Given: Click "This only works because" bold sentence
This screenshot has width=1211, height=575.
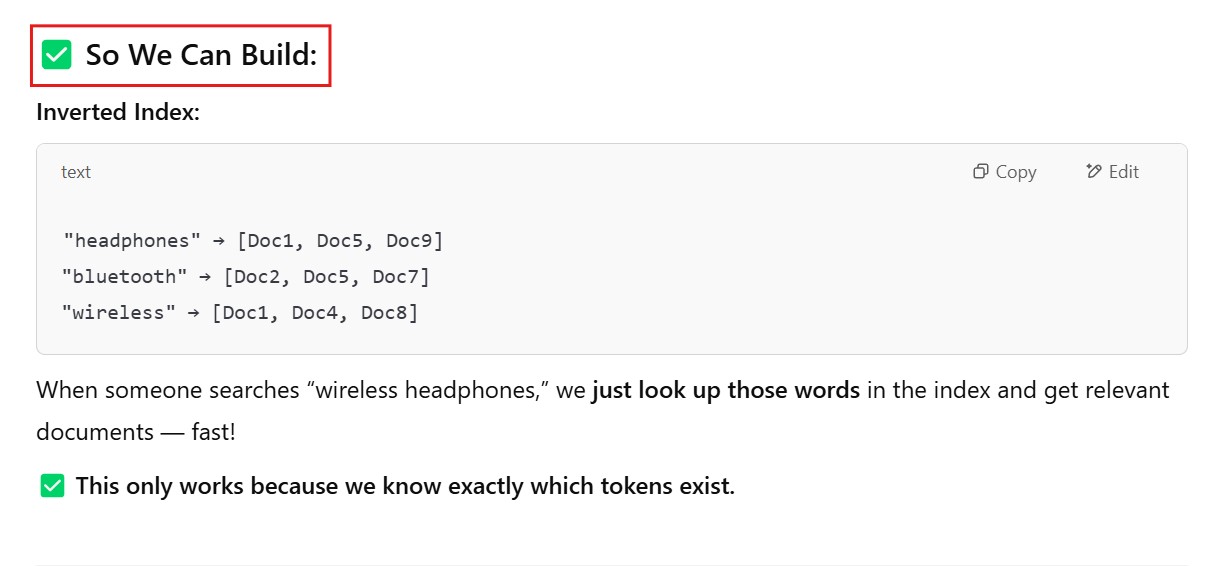Looking at the screenshot, I should (x=405, y=487).
